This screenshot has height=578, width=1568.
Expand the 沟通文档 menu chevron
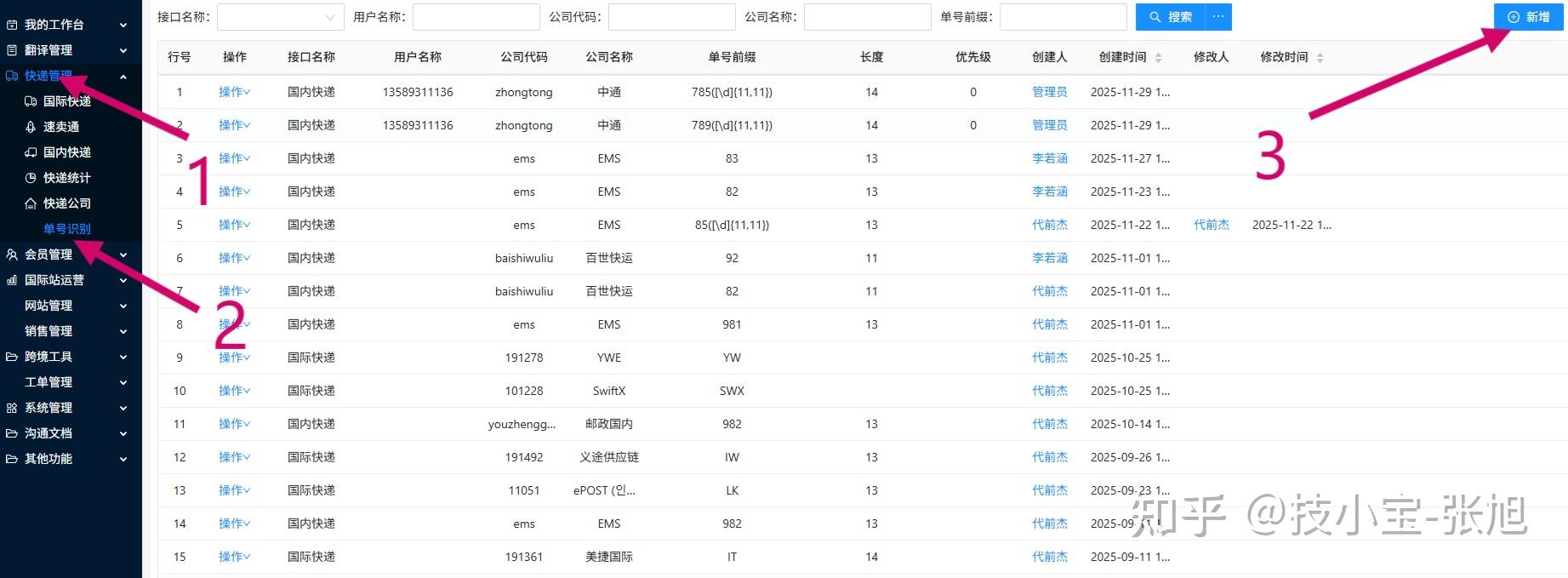coord(123,434)
